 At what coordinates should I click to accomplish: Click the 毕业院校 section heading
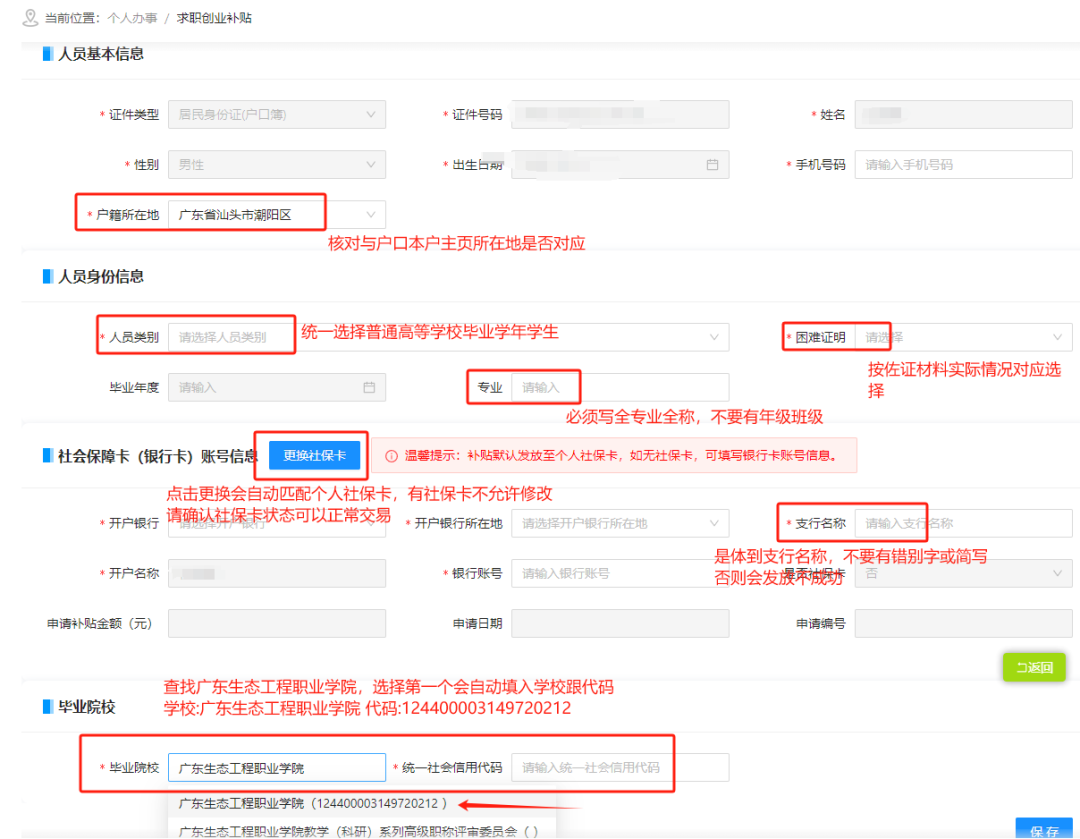tap(87, 707)
